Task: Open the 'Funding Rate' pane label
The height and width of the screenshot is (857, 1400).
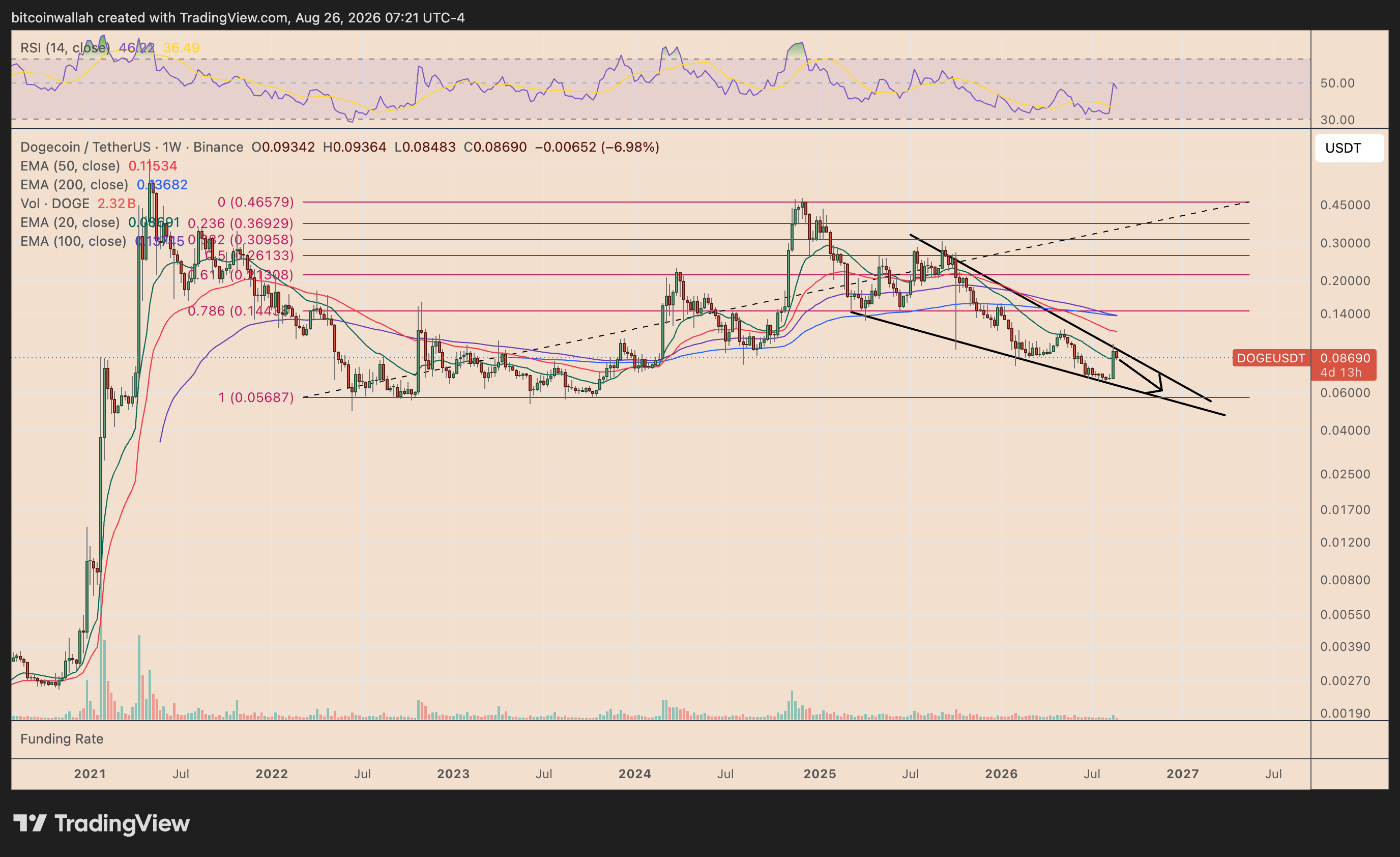Action: 62,739
